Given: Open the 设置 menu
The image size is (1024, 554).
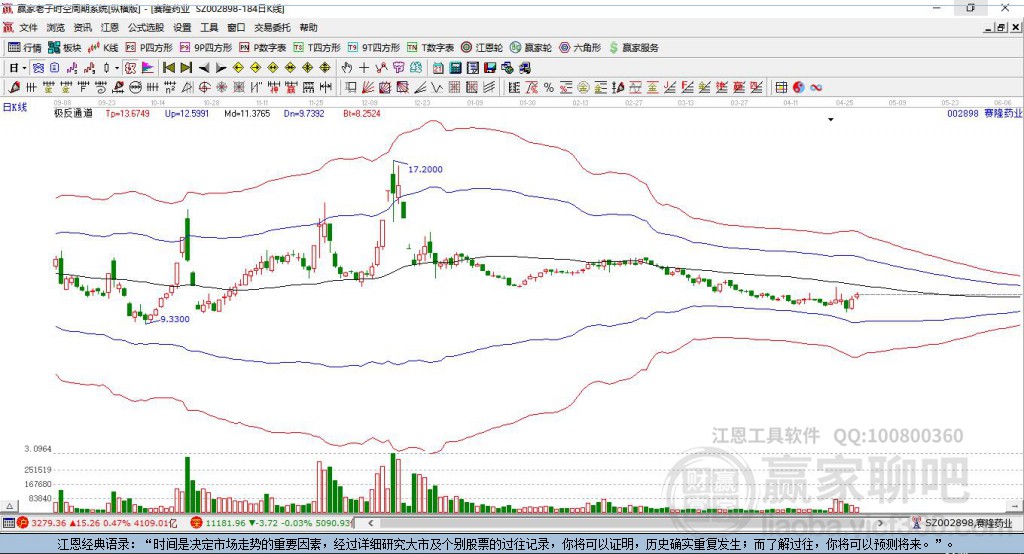Looking at the screenshot, I should (x=182, y=27).
